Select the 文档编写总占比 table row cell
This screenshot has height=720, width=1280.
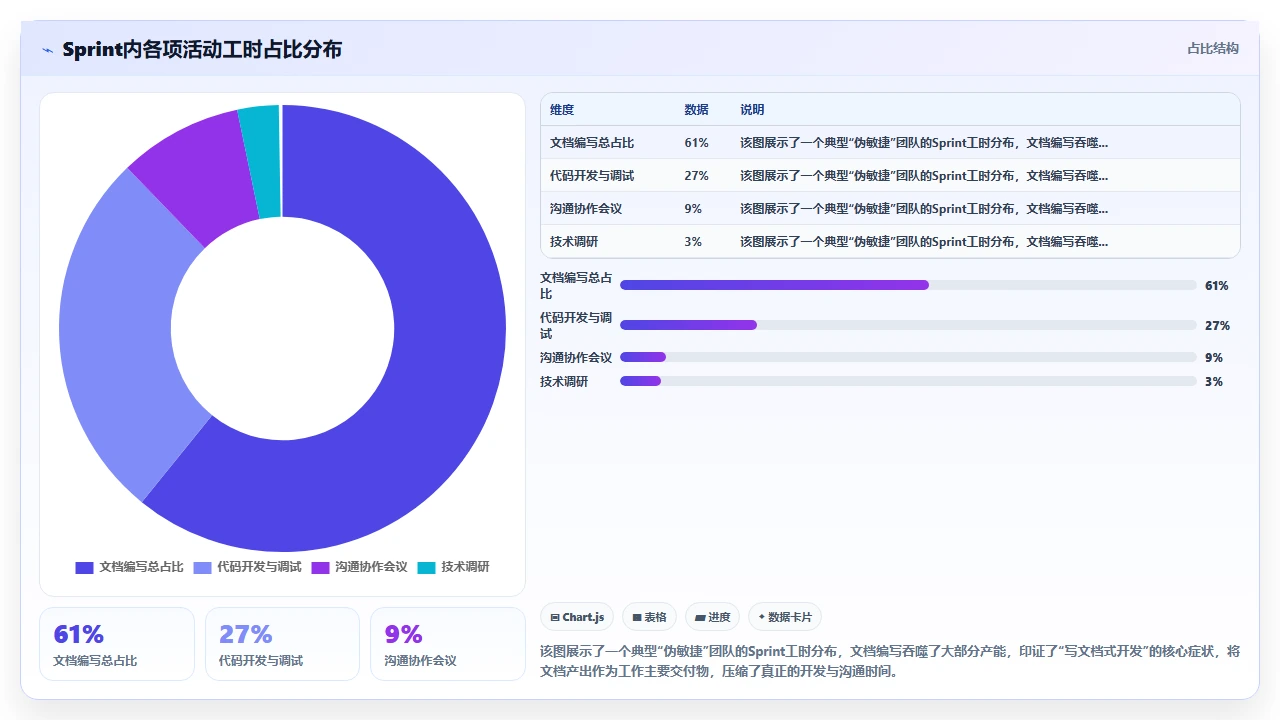point(592,143)
